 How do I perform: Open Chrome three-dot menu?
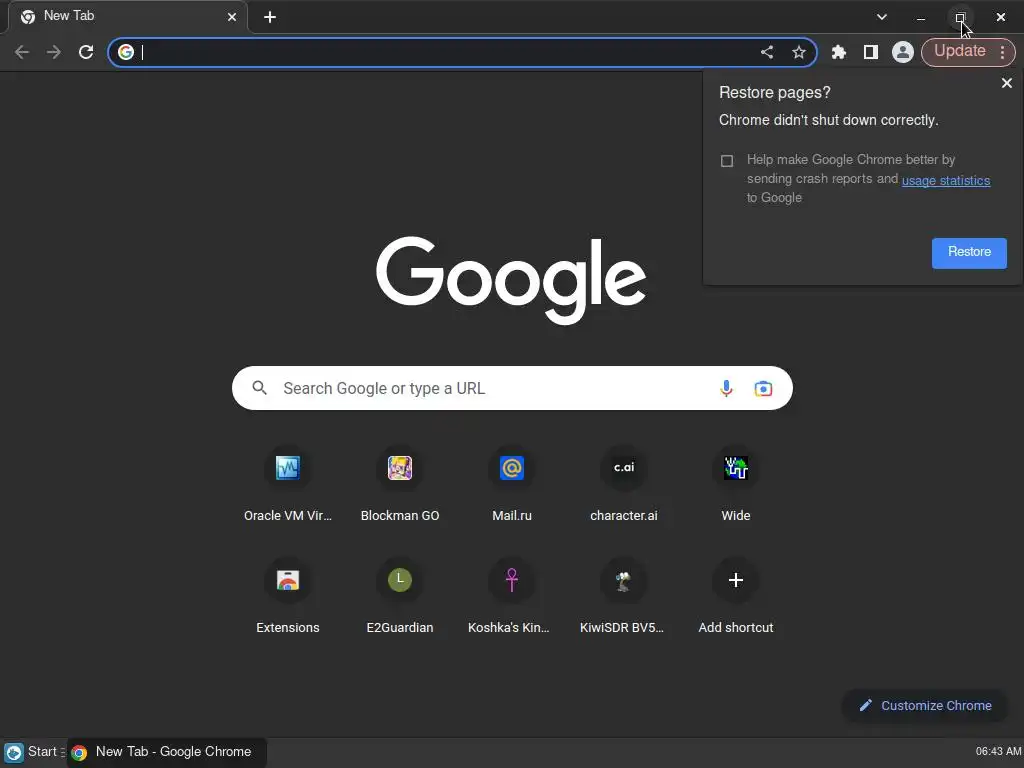click(x=1002, y=52)
